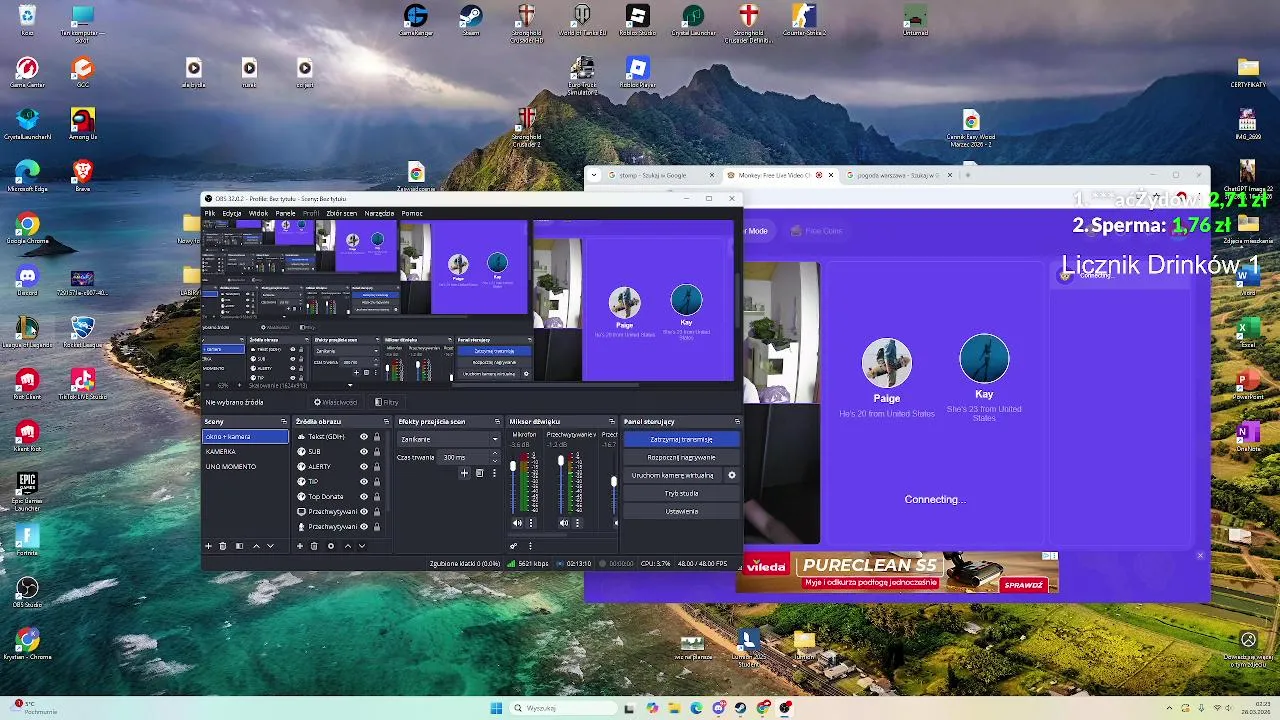Move scene down with arrow icon
This screenshot has width=1280, height=720.
[270, 546]
